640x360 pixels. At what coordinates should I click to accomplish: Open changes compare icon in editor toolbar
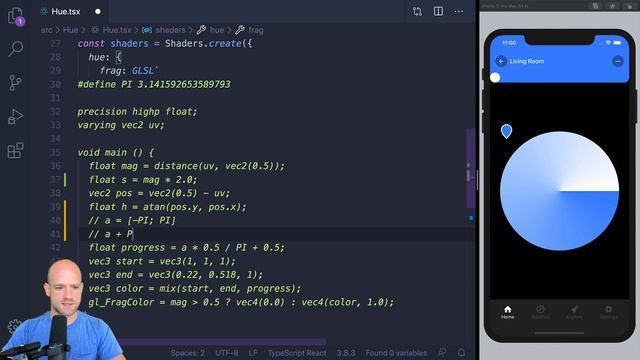[x=417, y=11]
